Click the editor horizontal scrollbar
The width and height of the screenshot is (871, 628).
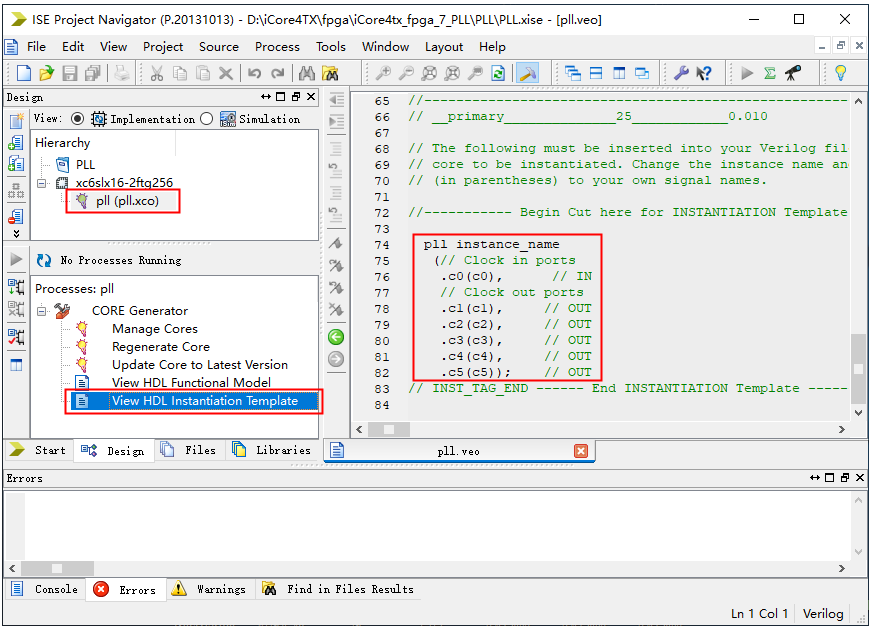coord(600,429)
